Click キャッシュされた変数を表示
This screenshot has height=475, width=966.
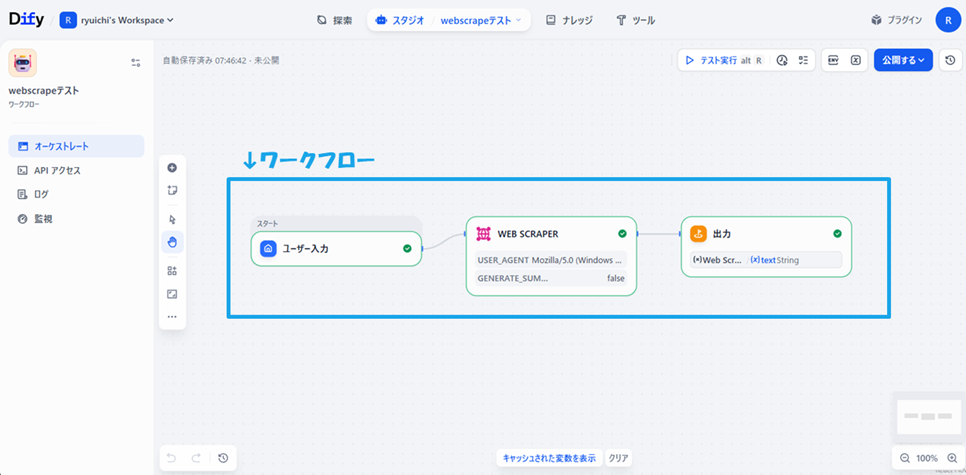(x=550, y=458)
